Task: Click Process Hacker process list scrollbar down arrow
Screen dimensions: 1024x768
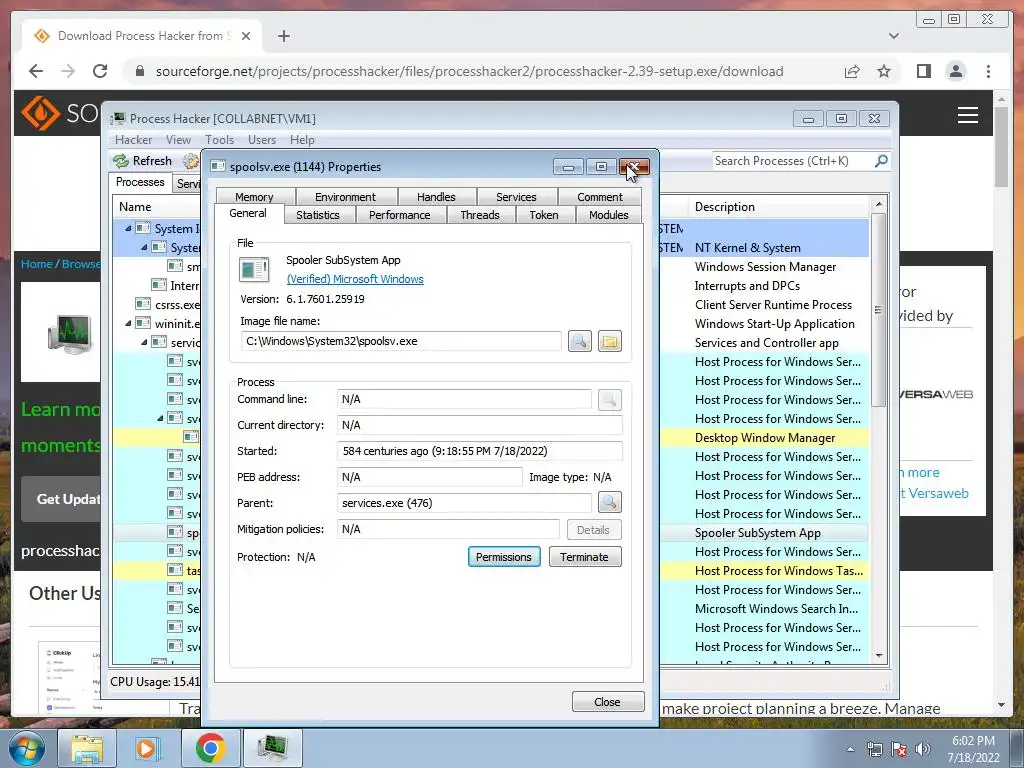Action: point(878,656)
